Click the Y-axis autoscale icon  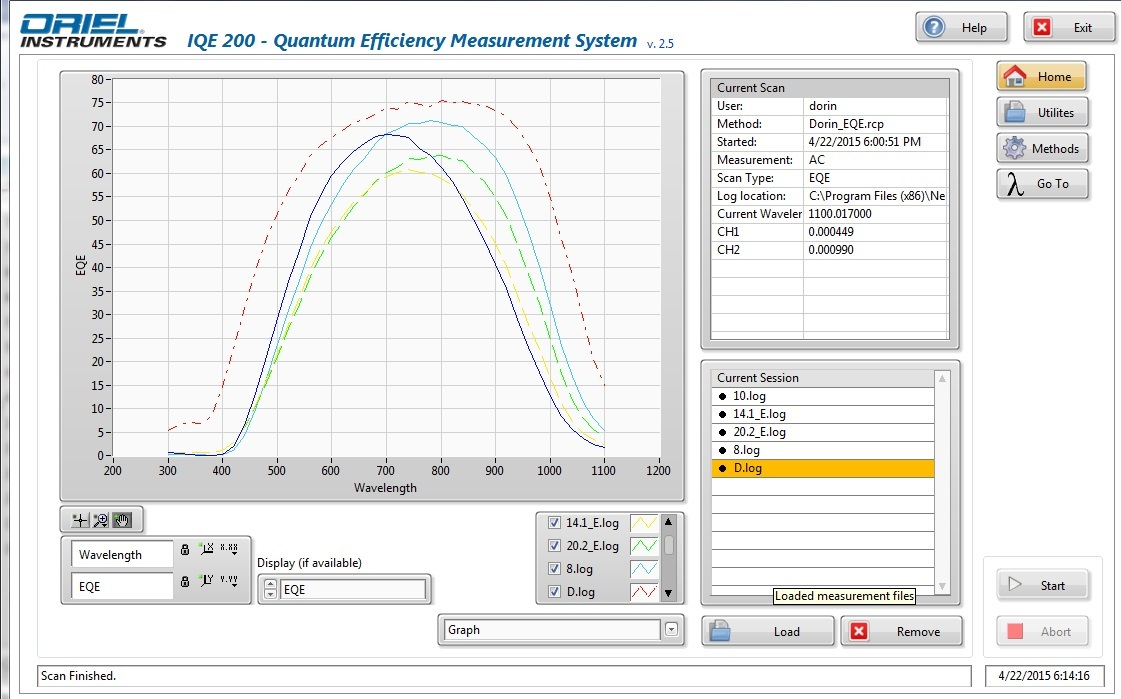coord(207,580)
